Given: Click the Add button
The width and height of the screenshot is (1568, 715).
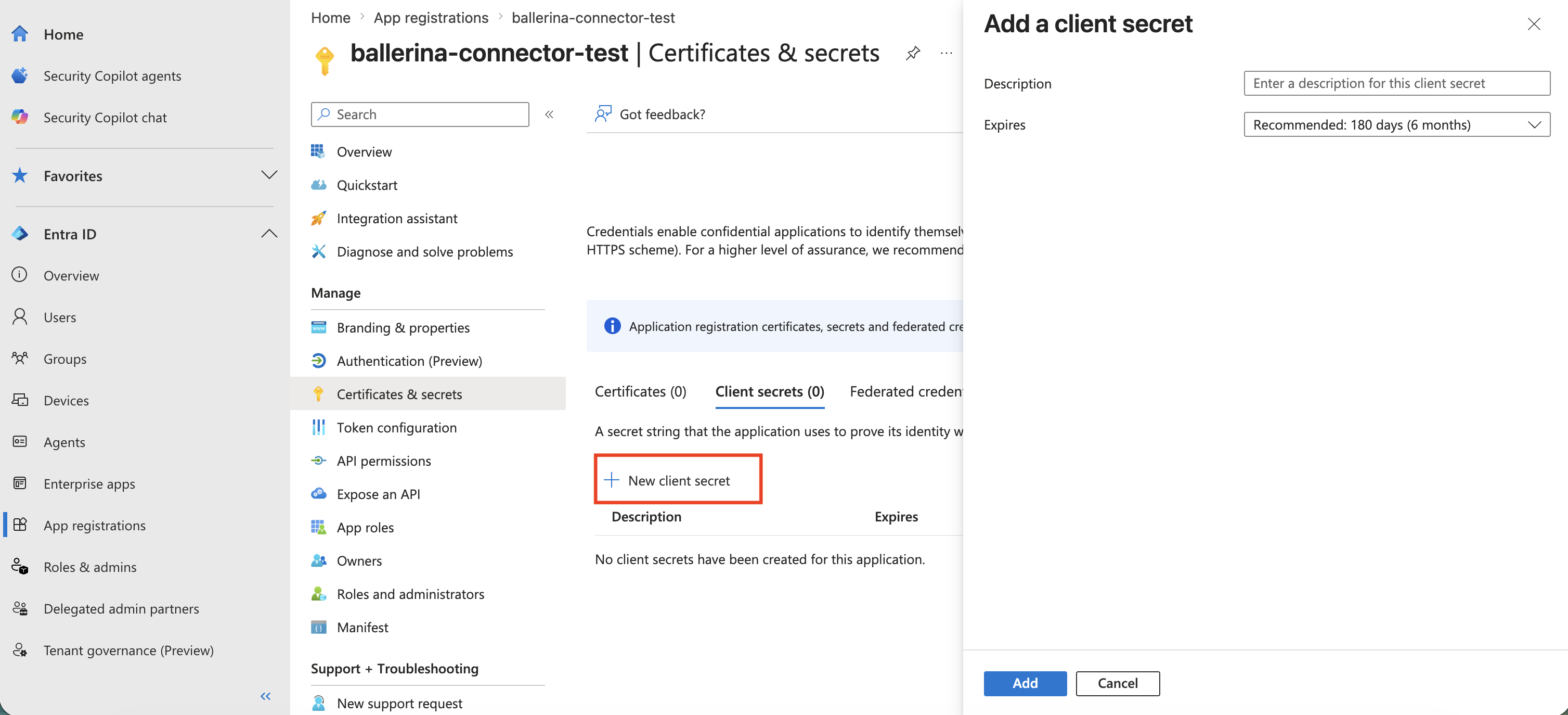Looking at the screenshot, I should click(1025, 683).
